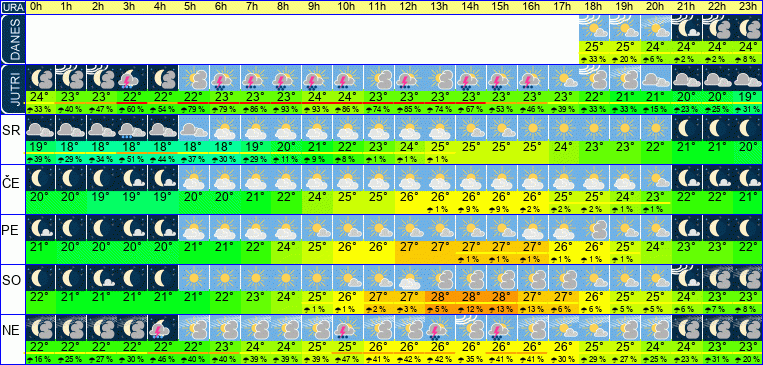Viewport: 763px width, 365px height.
Task: Click the DANES 18h sunny-cloudy icon
Action: 594,28
